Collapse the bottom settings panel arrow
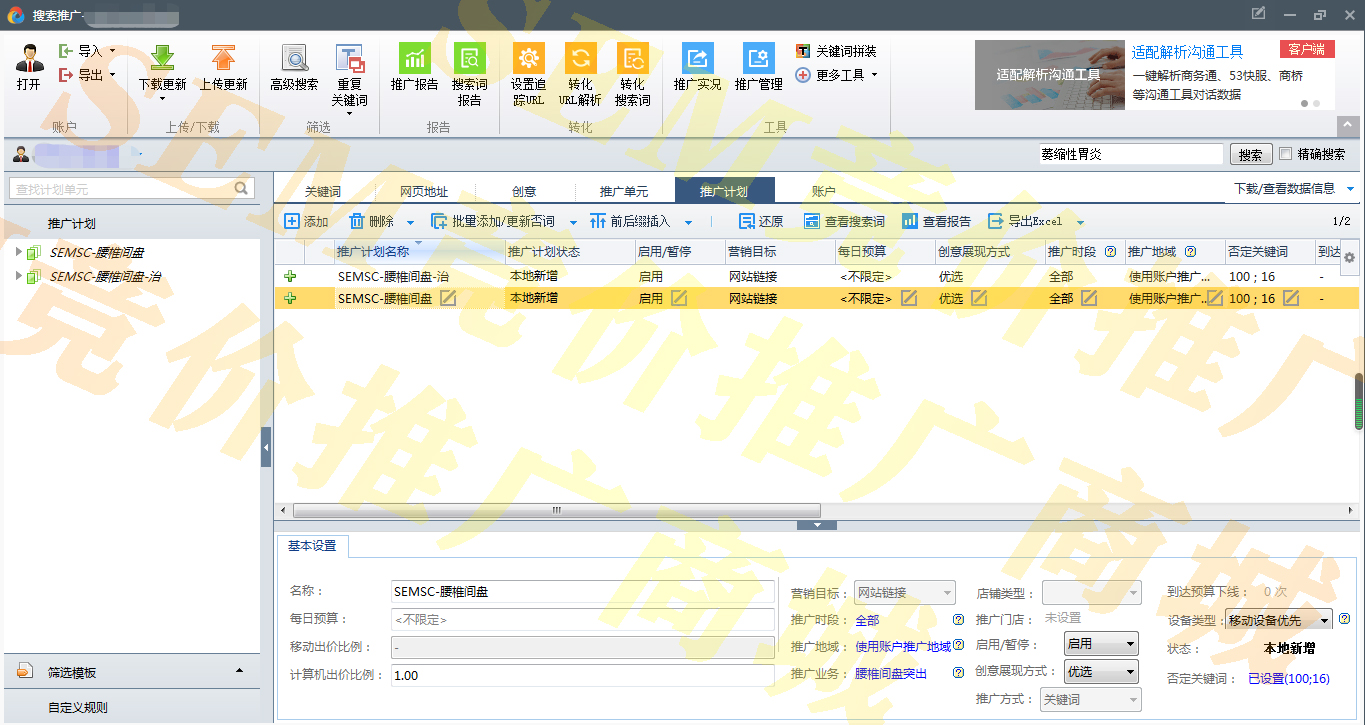This screenshot has width=1365, height=725. pos(817,525)
